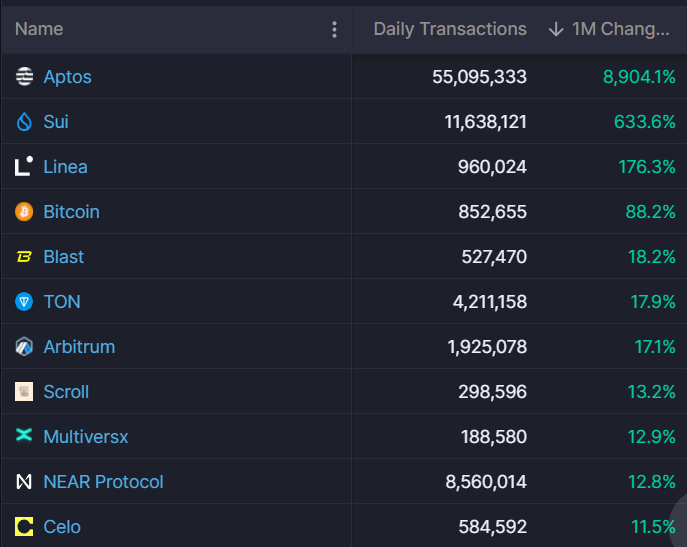The height and width of the screenshot is (547, 687).
Task: Click the 11.5% change value
Action: (x=653, y=527)
